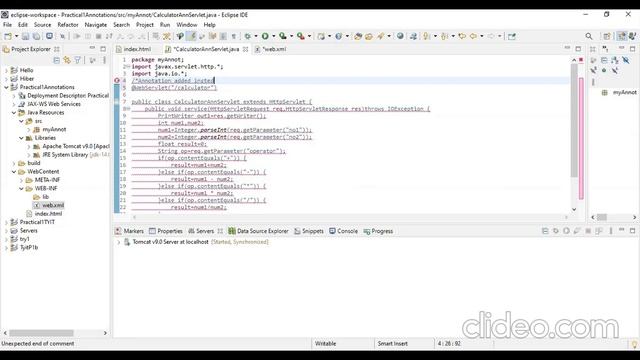Expand the Hello project

(x=6, y=70)
